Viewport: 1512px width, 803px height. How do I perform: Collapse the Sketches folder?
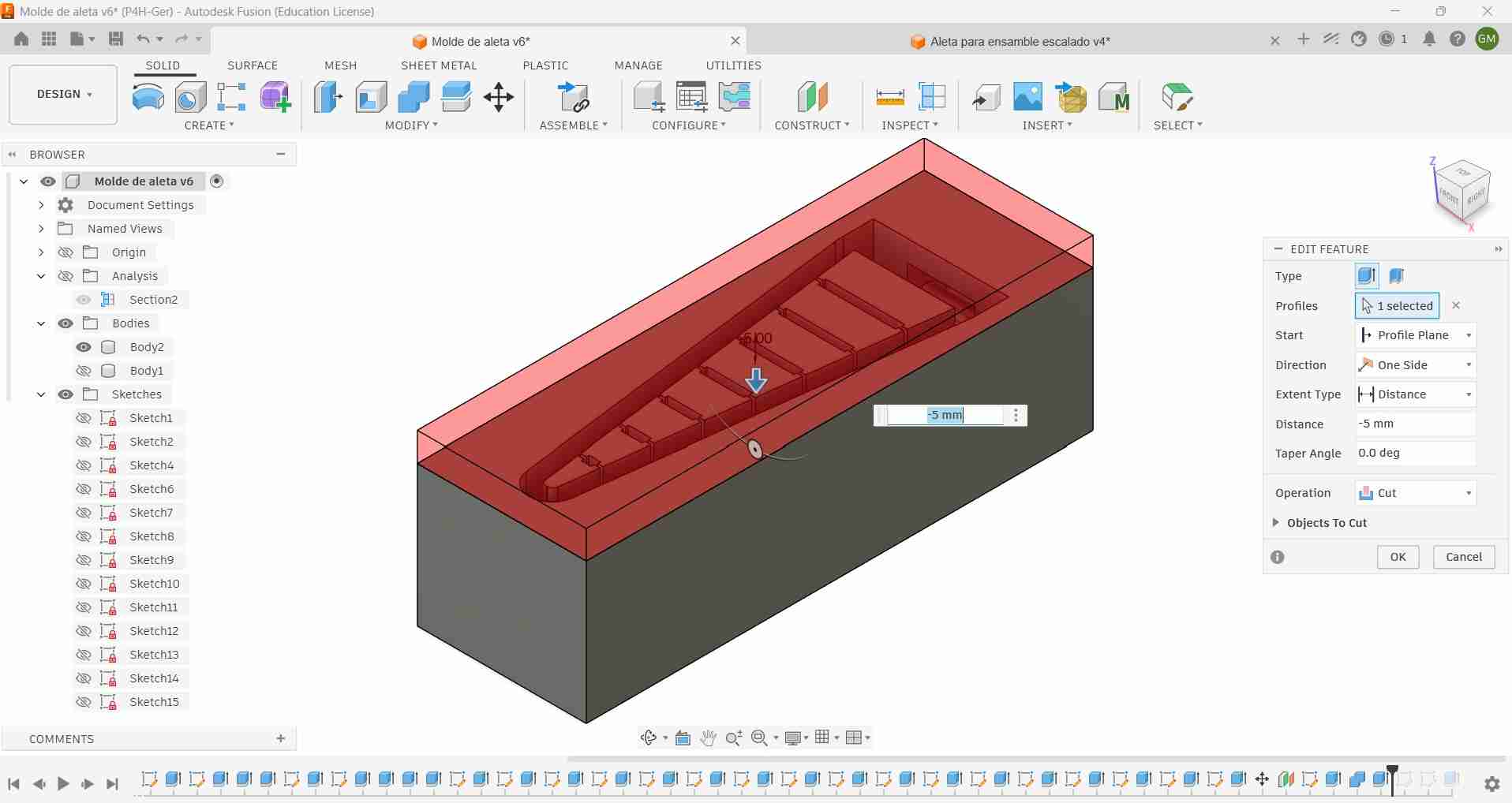(41, 394)
